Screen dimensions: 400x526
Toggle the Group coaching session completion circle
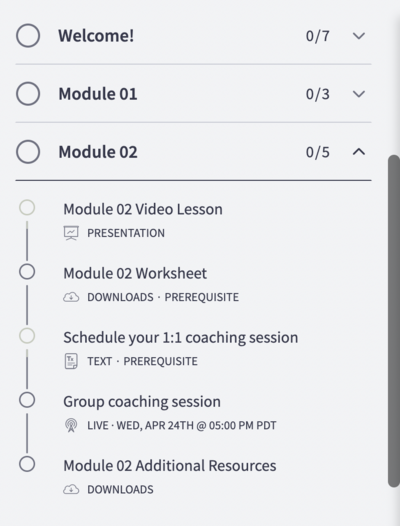tap(27, 400)
